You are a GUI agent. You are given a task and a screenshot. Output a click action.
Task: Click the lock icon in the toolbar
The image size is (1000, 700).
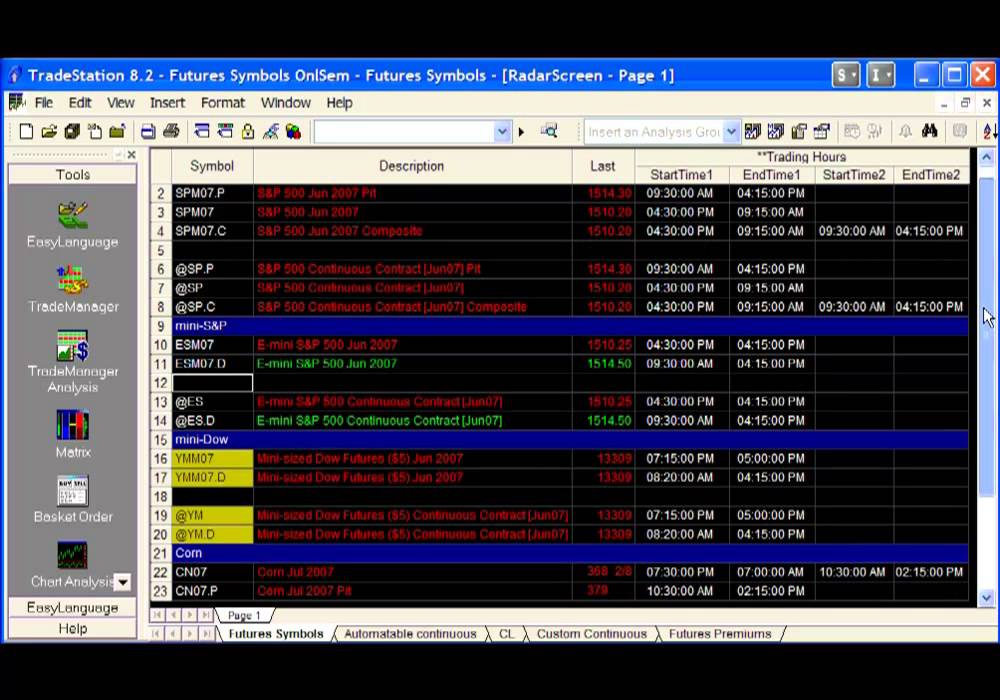[248, 132]
